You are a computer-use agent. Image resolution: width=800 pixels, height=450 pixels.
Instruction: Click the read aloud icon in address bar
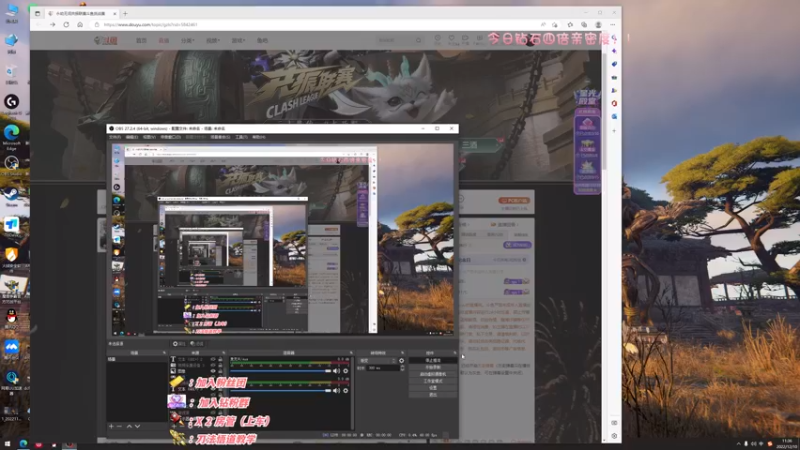click(x=543, y=24)
